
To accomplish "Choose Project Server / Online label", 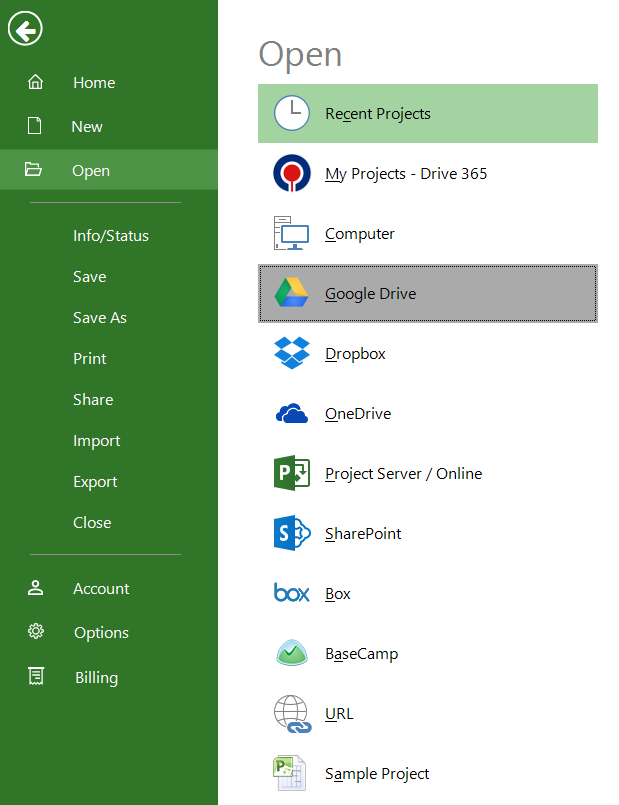I will tap(404, 474).
